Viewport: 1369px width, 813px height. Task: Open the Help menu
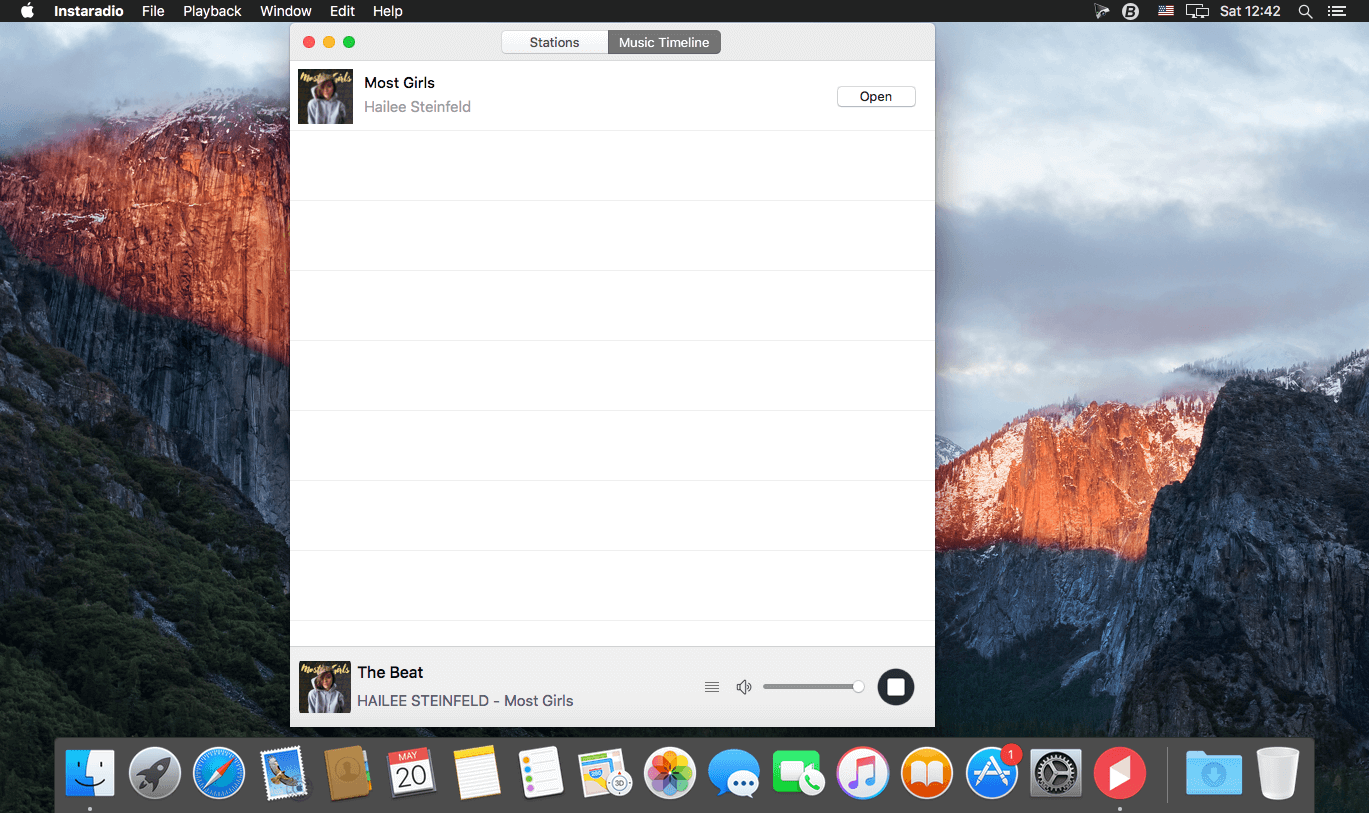pyautogui.click(x=387, y=11)
